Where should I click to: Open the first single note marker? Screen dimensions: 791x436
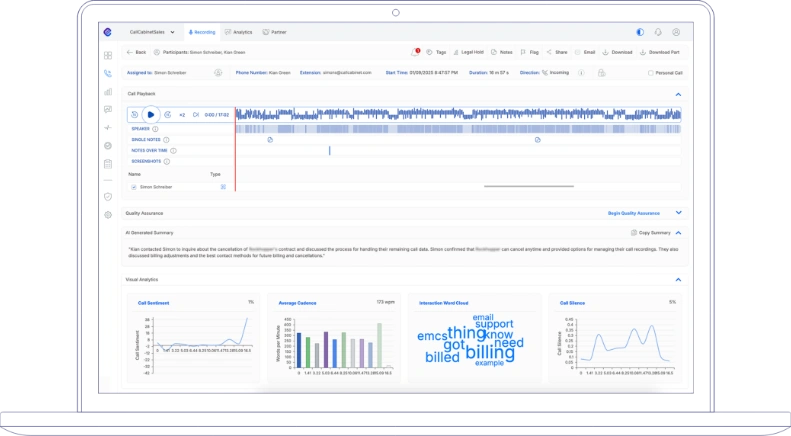(x=270, y=140)
